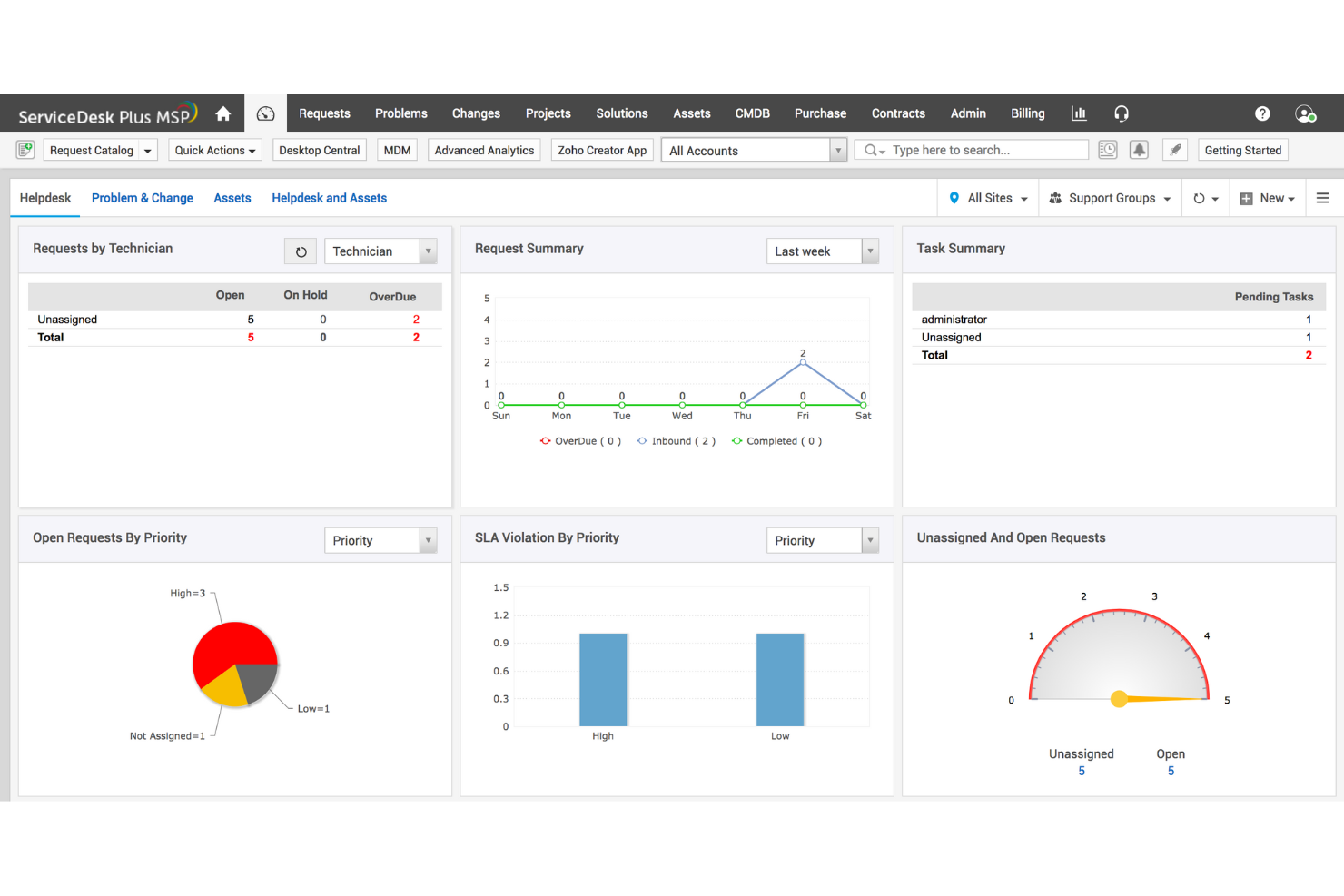This screenshot has width=1344, height=896.
Task: Open the reports bar chart icon
Action: tap(1078, 113)
